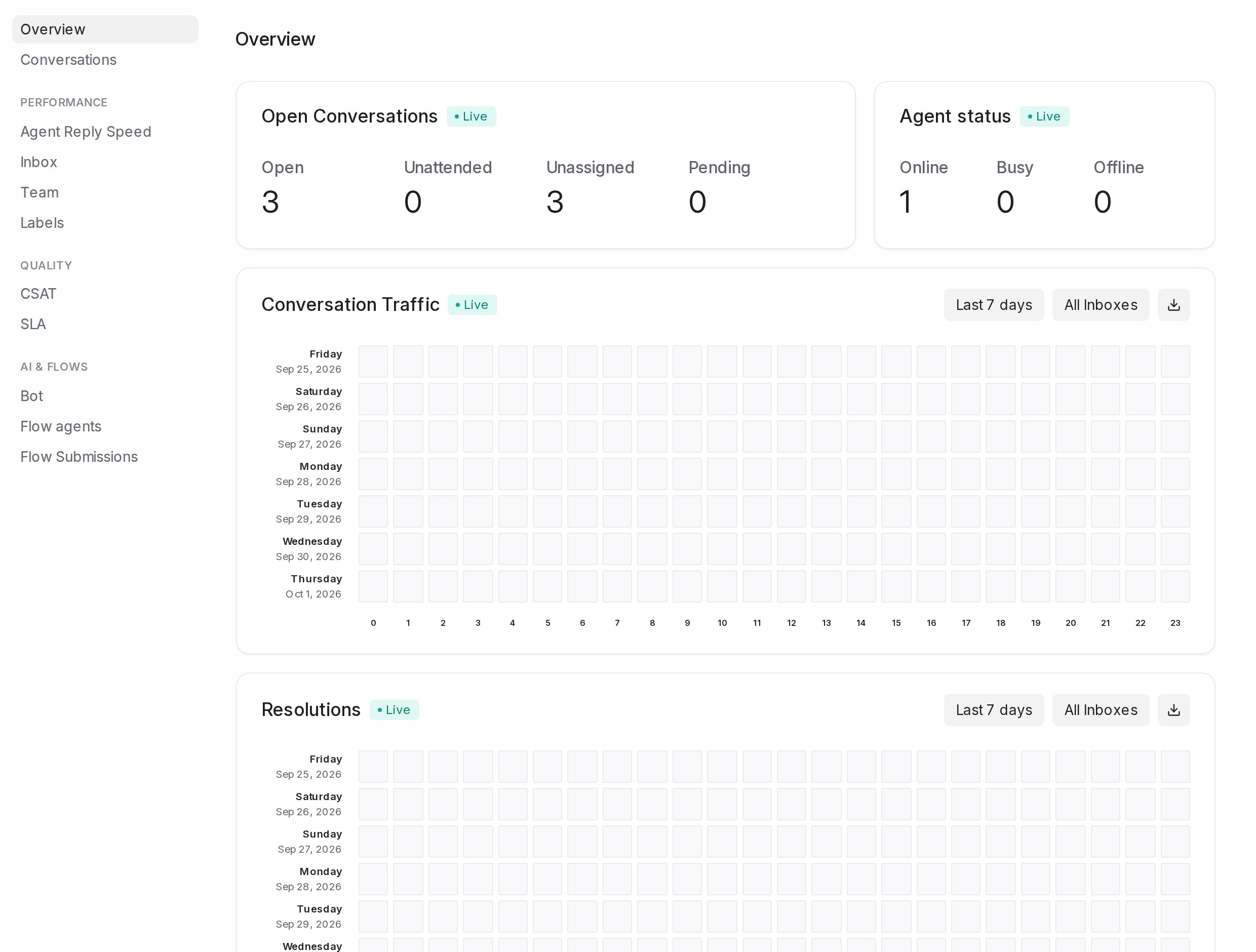Click the AI & FLOWS section label
This screenshot has height=952, width=1256.
click(54, 367)
